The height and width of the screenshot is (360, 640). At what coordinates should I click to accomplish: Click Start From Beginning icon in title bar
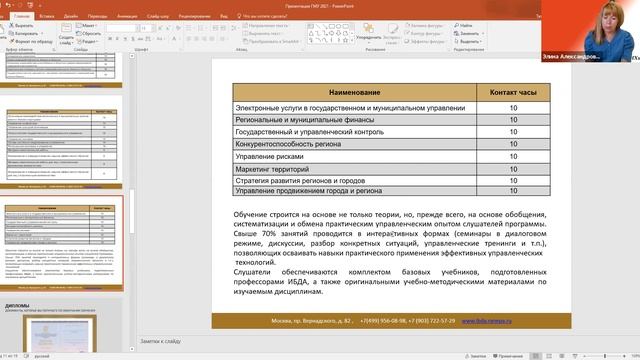click(x=30, y=5)
